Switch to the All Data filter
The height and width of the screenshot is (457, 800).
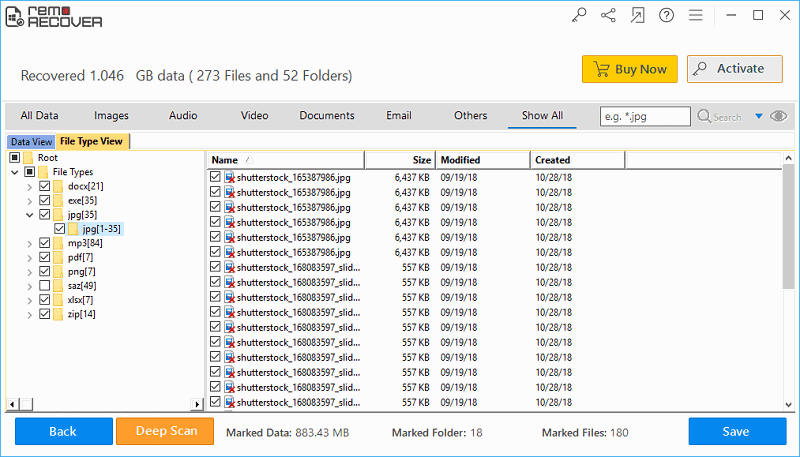click(x=39, y=116)
